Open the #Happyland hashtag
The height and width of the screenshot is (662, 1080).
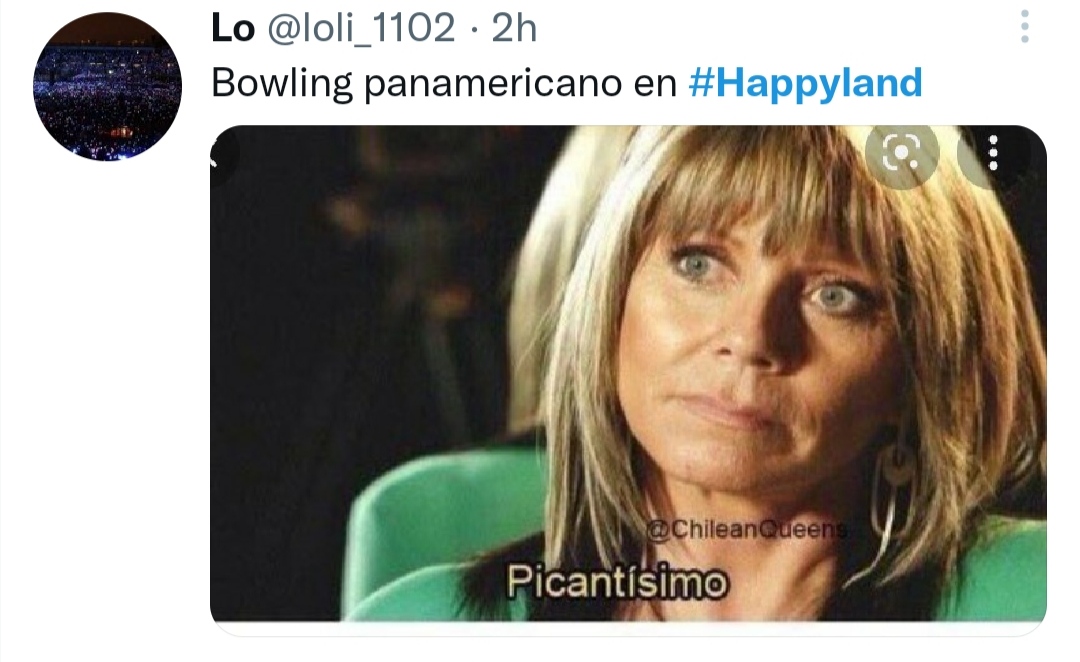click(x=805, y=83)
